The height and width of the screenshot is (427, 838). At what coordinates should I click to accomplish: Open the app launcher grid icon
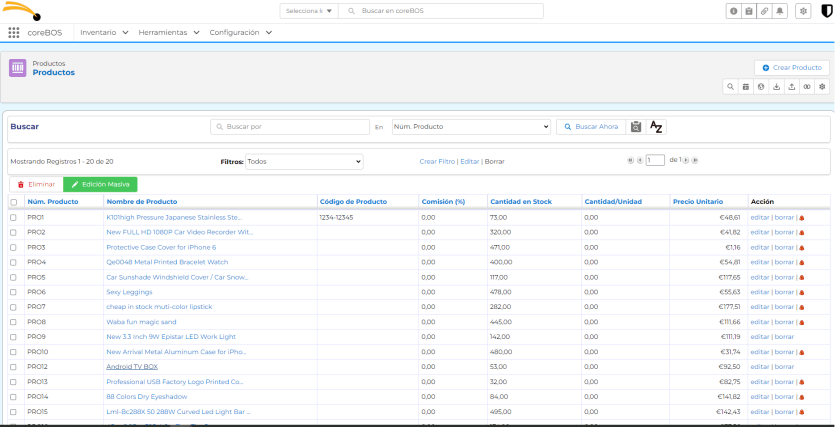(14, 33)
